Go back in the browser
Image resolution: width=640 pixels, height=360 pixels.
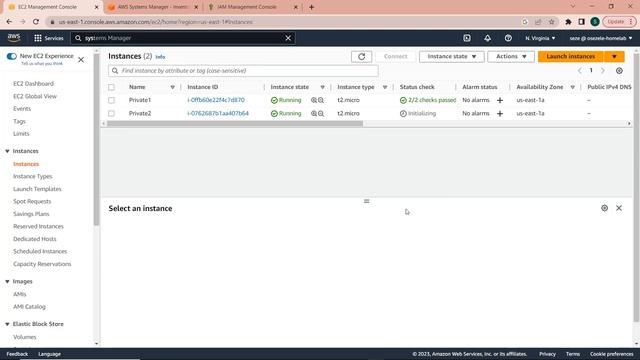[x=9, y=22]
